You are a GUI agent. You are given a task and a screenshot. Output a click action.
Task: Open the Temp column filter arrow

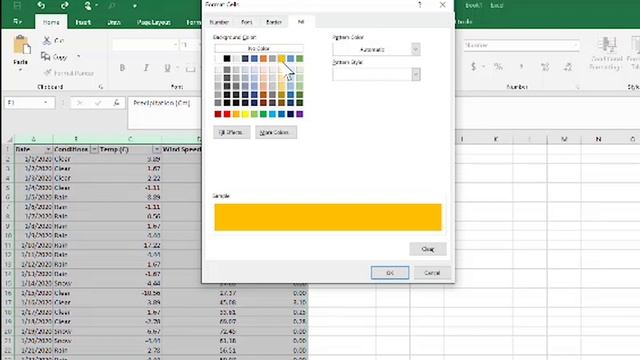click(156, 149)
